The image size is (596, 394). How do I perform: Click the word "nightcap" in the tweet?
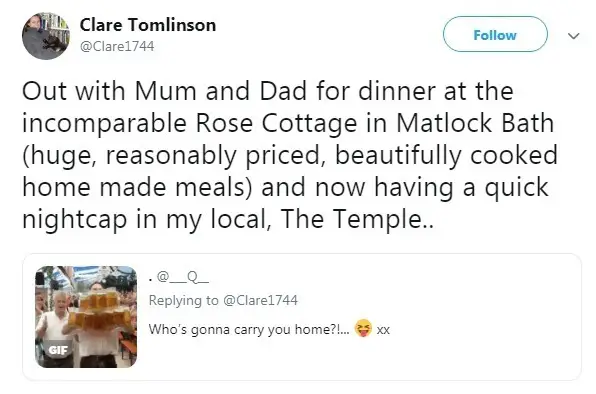click(x=74, y=220)
